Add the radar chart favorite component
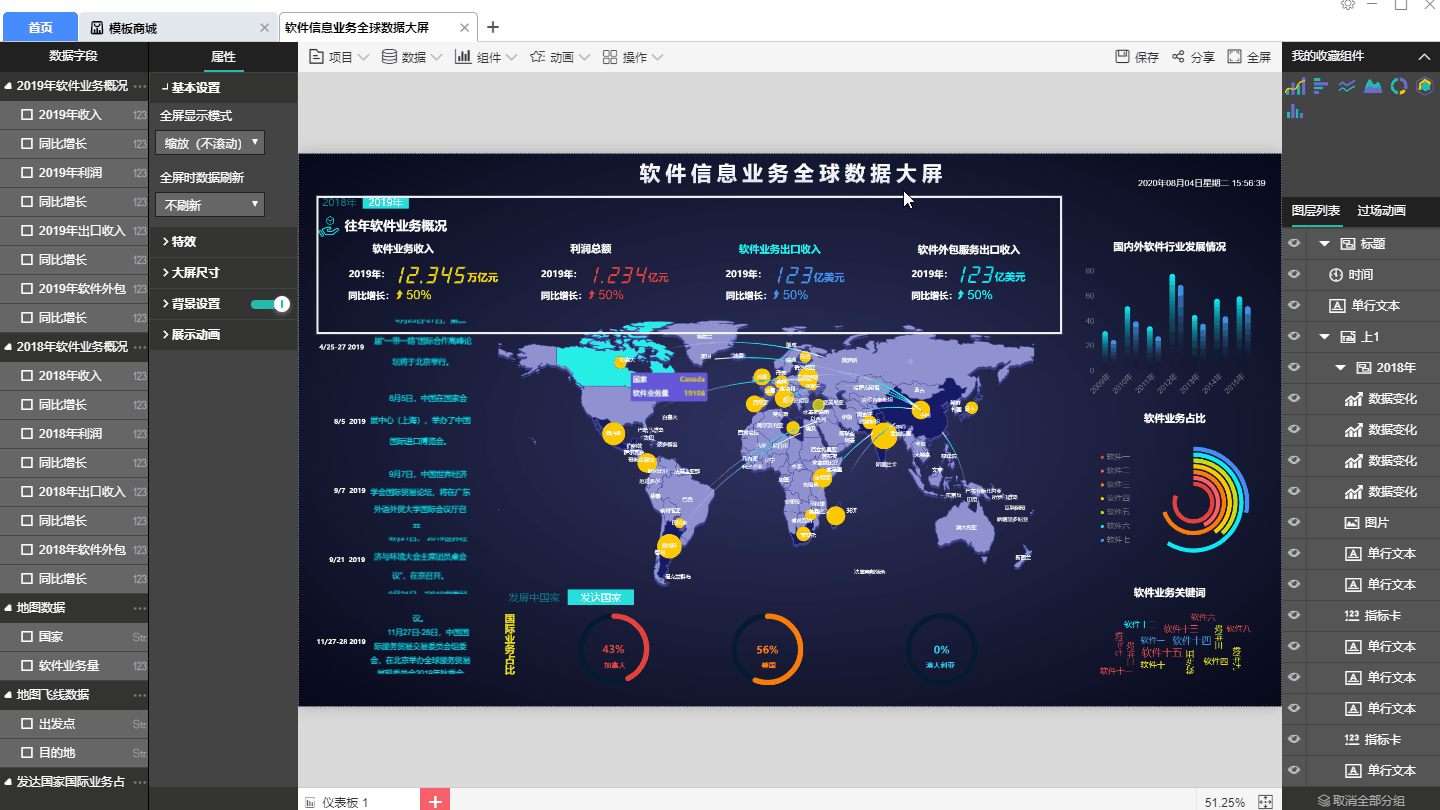1440x810 pixels. coord(1424,86)
